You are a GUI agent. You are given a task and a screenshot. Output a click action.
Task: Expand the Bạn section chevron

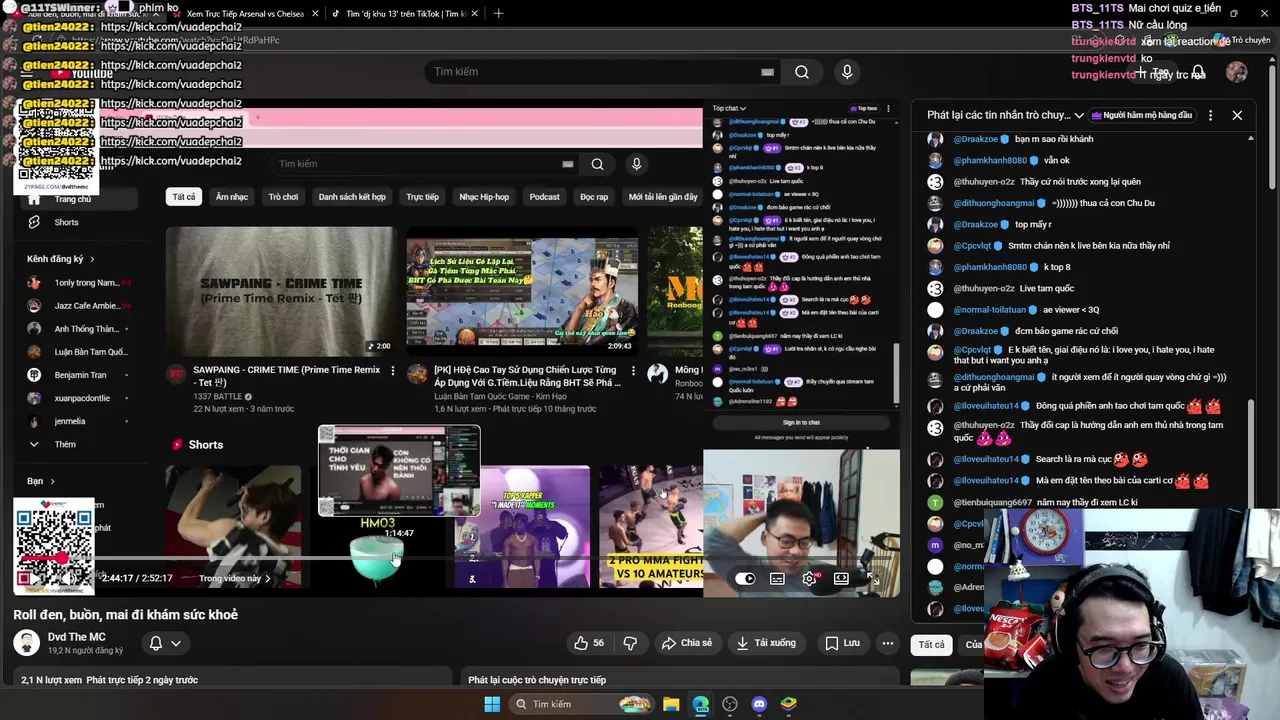click(x=52, y=481)
